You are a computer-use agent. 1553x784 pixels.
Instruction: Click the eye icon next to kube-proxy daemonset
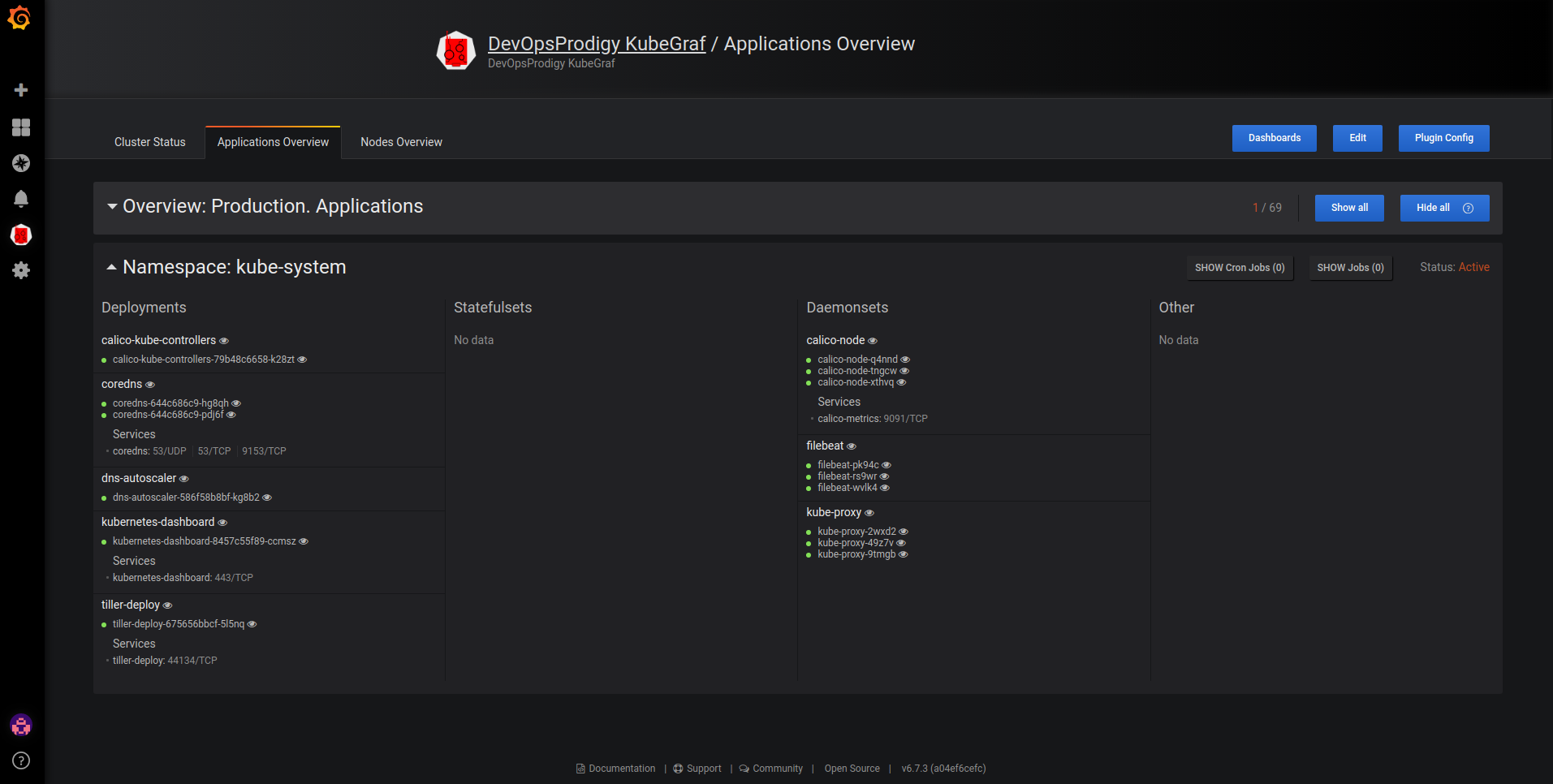869,513
